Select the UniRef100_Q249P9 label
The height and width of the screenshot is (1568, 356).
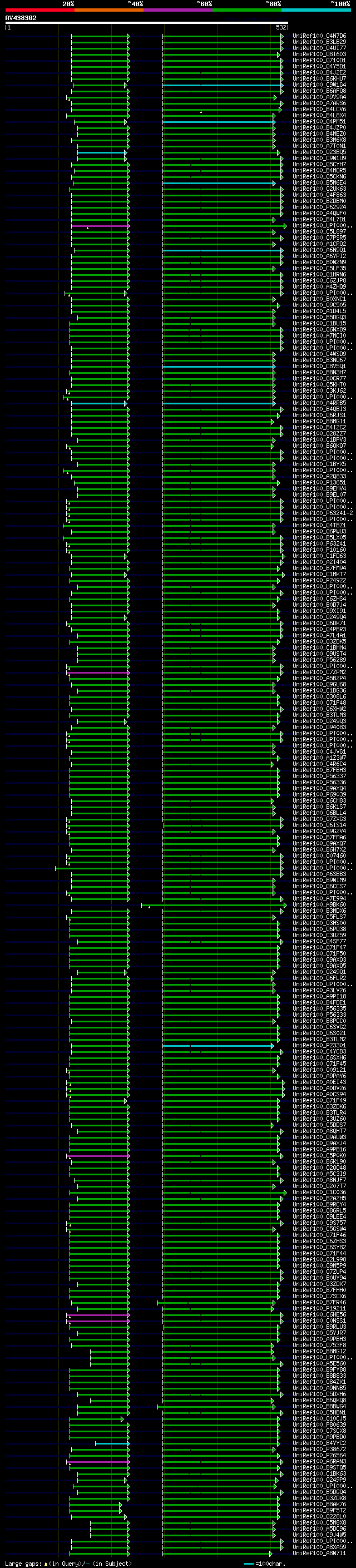319,1480
